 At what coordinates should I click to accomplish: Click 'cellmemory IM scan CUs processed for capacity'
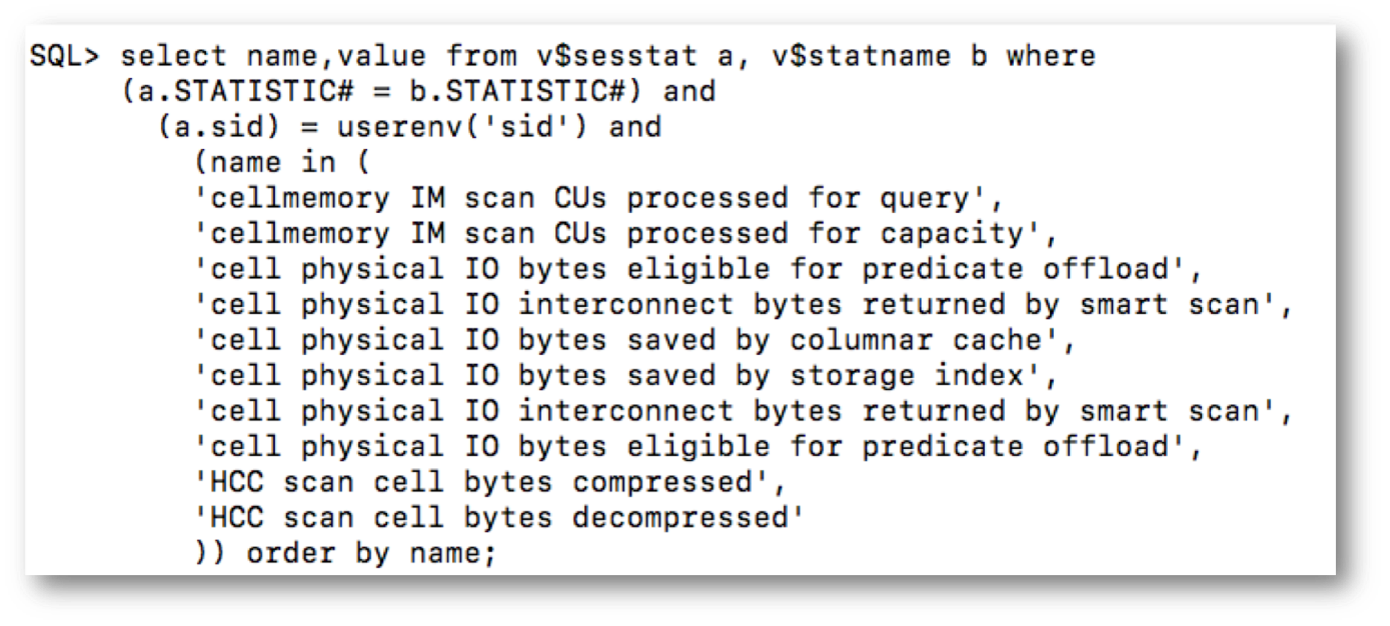point(626,234)
